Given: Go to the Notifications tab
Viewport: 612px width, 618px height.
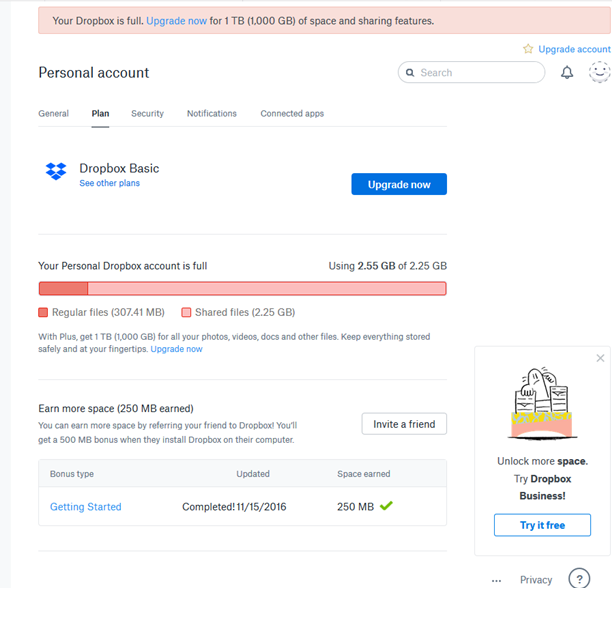Looking at the screenshot, I should (212, 114).
